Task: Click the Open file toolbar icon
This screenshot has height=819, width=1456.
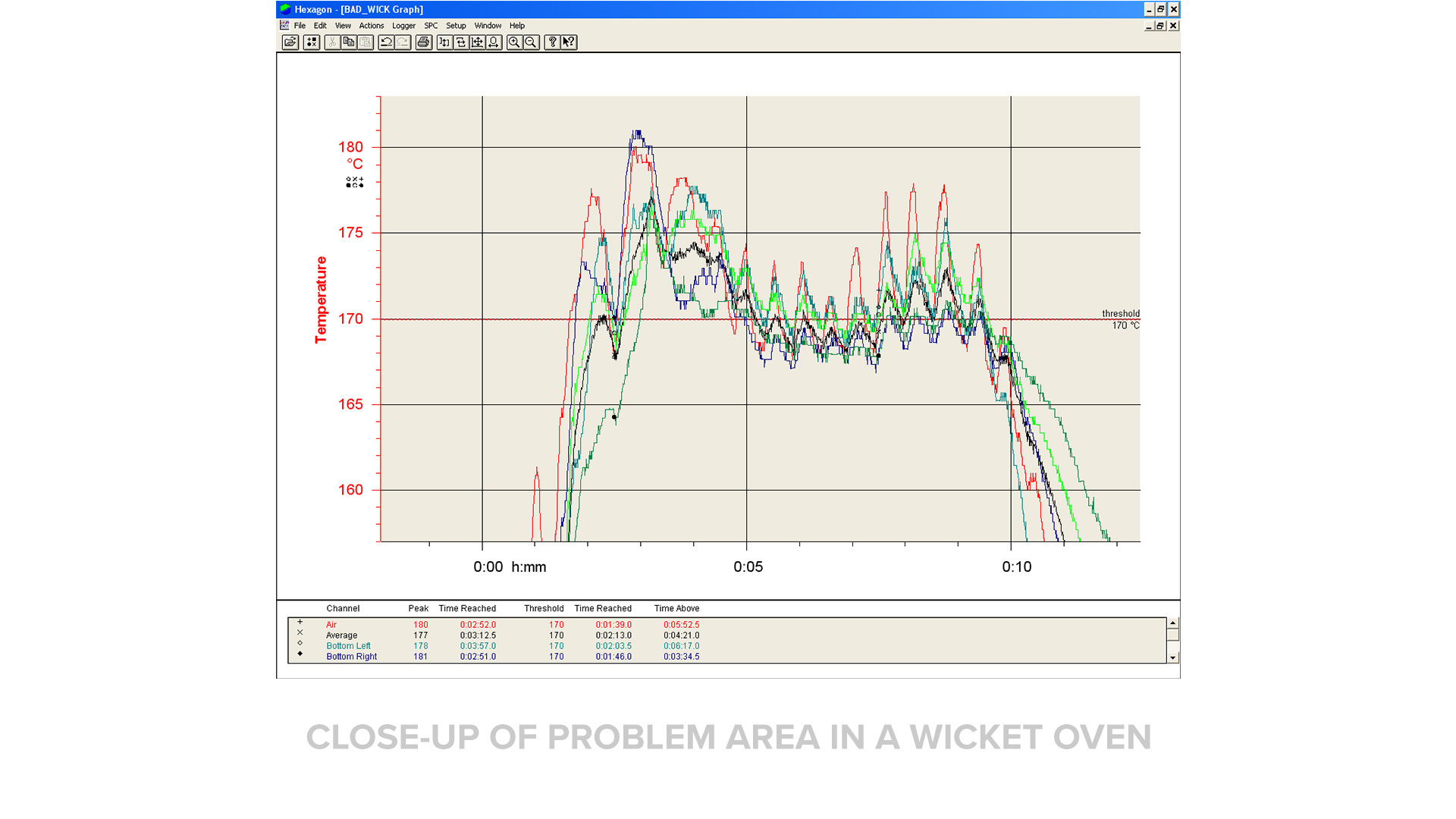Action: click(290, 42)
